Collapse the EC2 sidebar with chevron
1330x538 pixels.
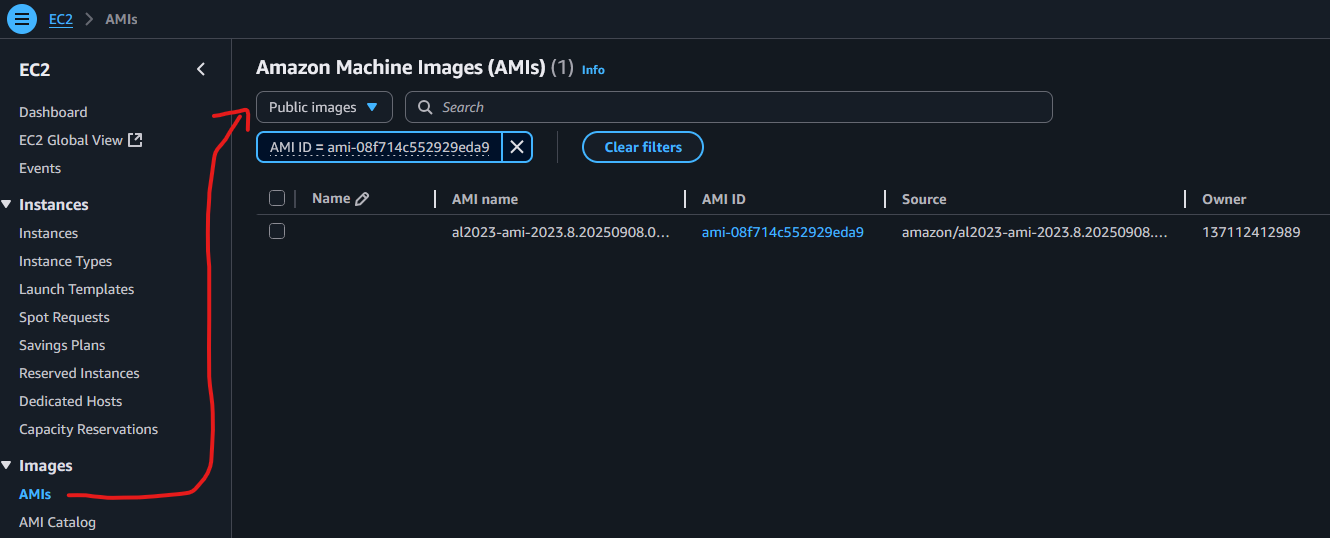(201, 69)
